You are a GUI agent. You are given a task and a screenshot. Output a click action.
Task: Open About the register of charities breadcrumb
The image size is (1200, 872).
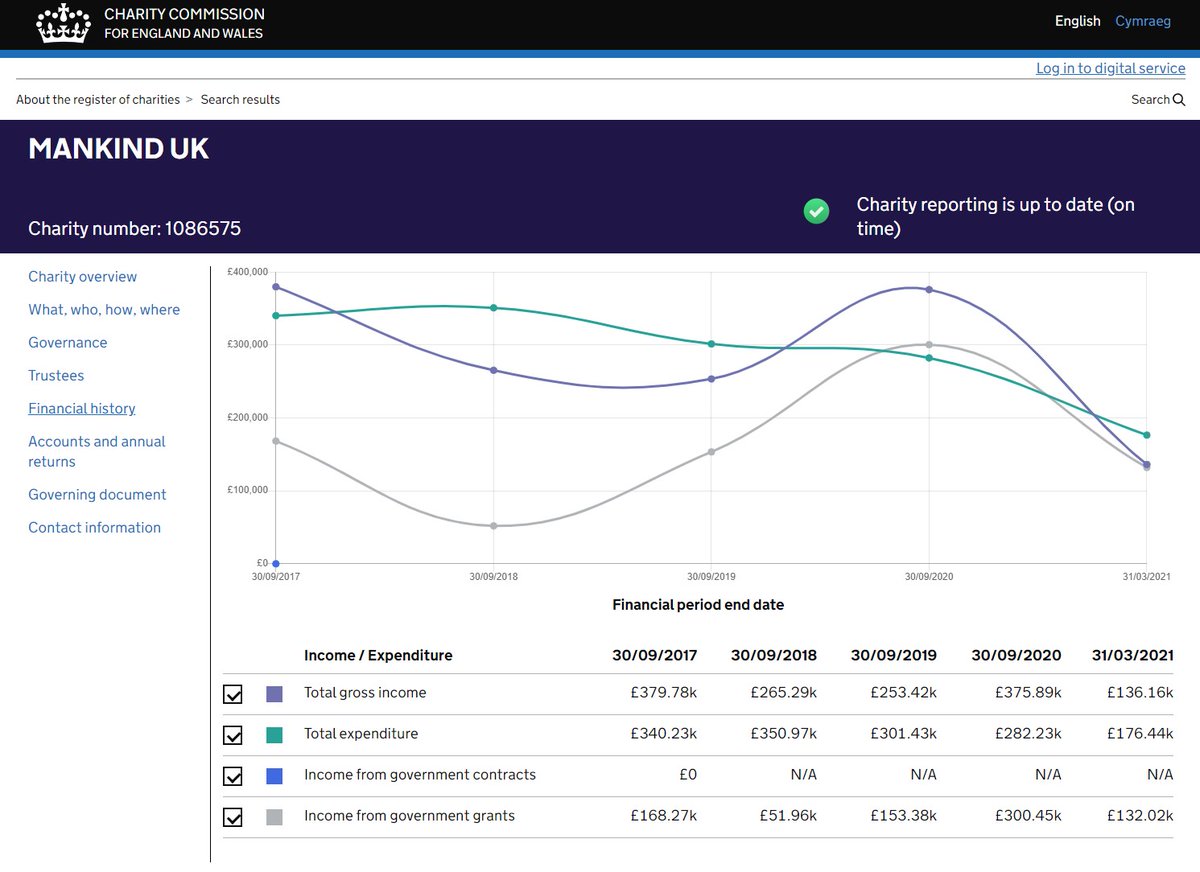point(98,100)
